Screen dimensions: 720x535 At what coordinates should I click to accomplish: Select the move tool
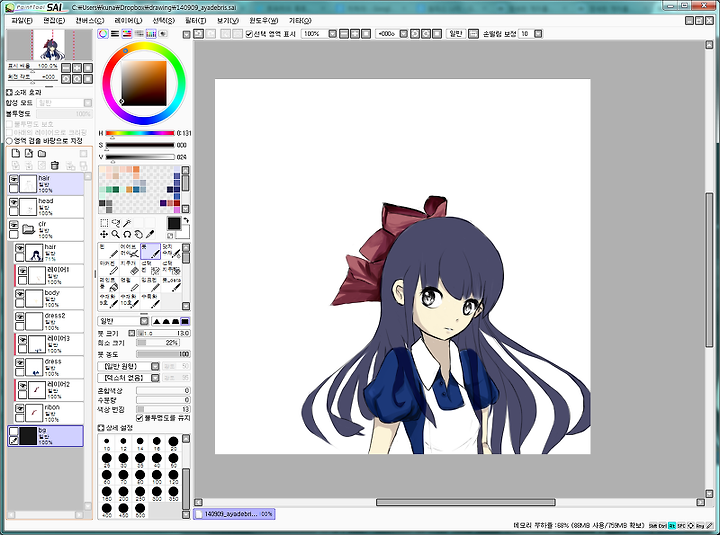(x=104, y=234)
